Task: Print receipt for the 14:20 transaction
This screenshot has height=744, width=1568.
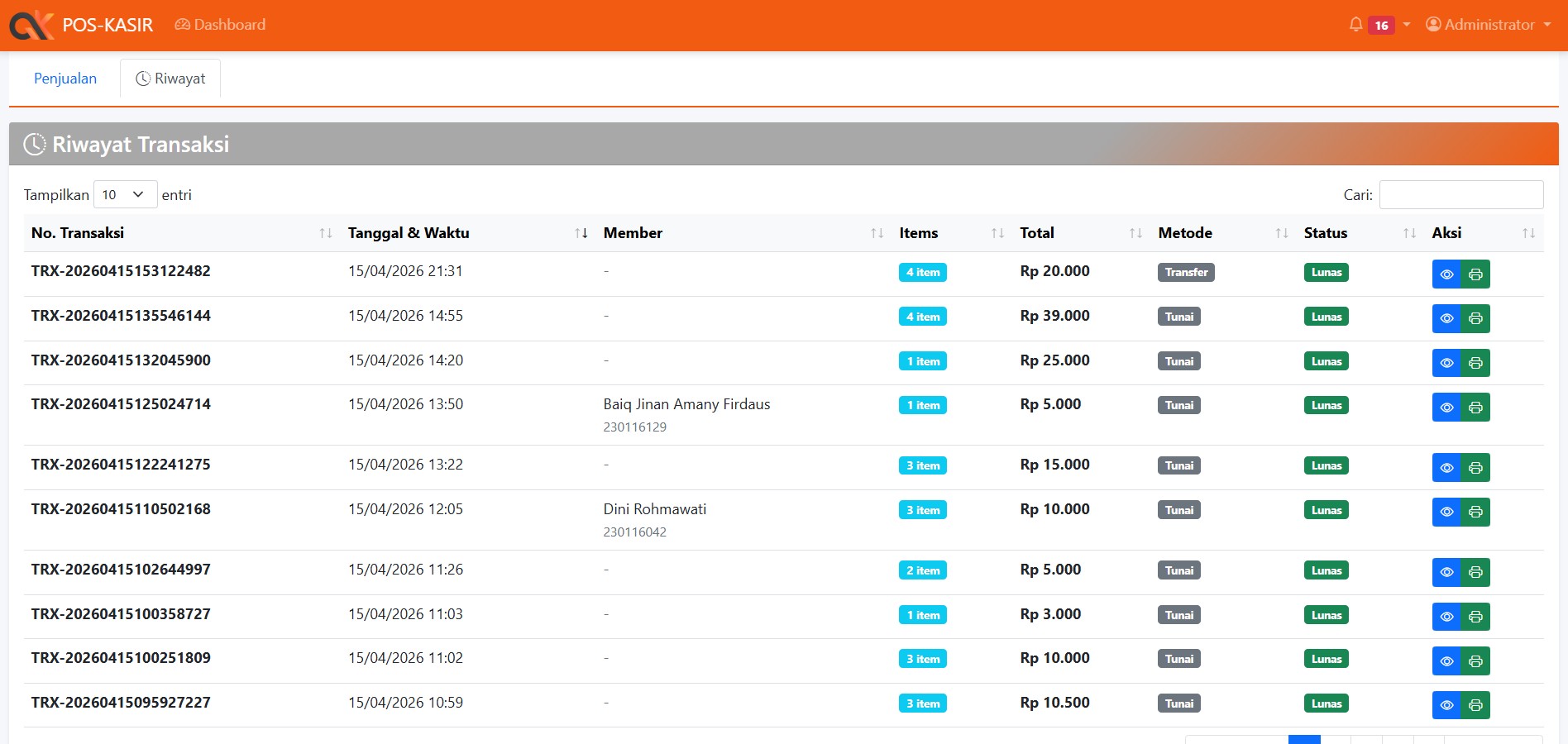Action: coord(1475,363)
